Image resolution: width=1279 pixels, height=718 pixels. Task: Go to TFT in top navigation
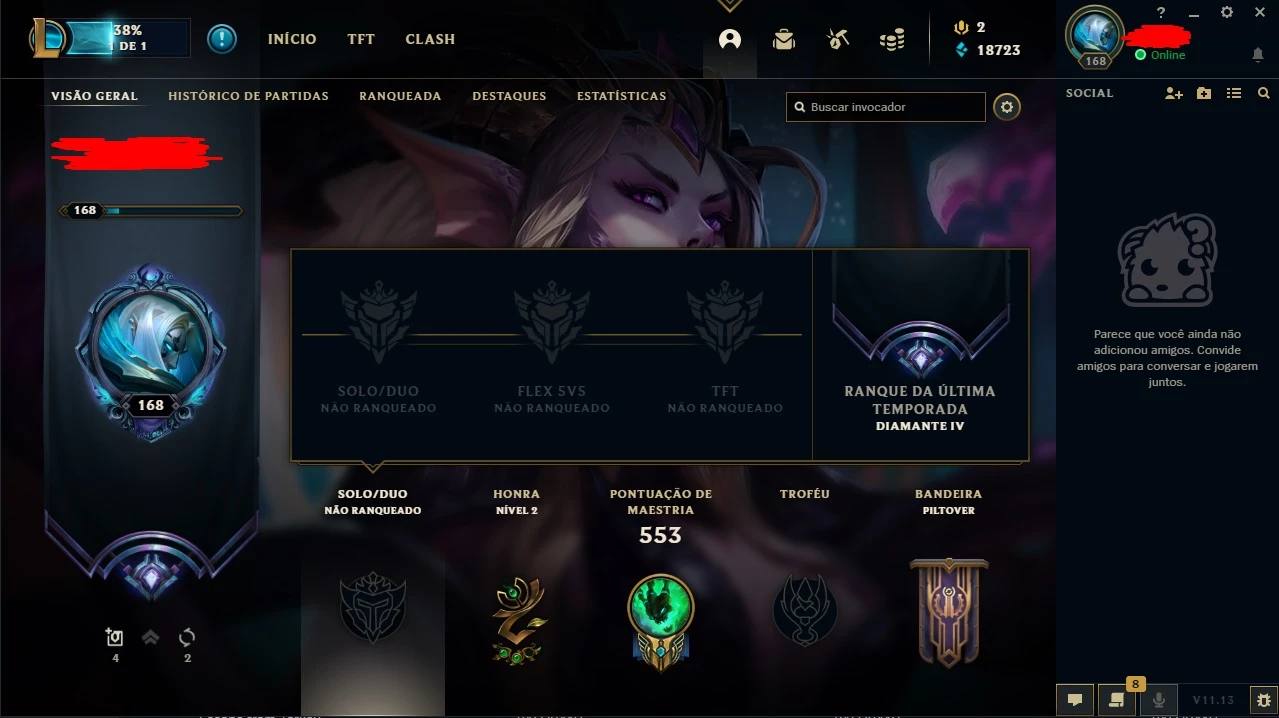click(361, 39)
